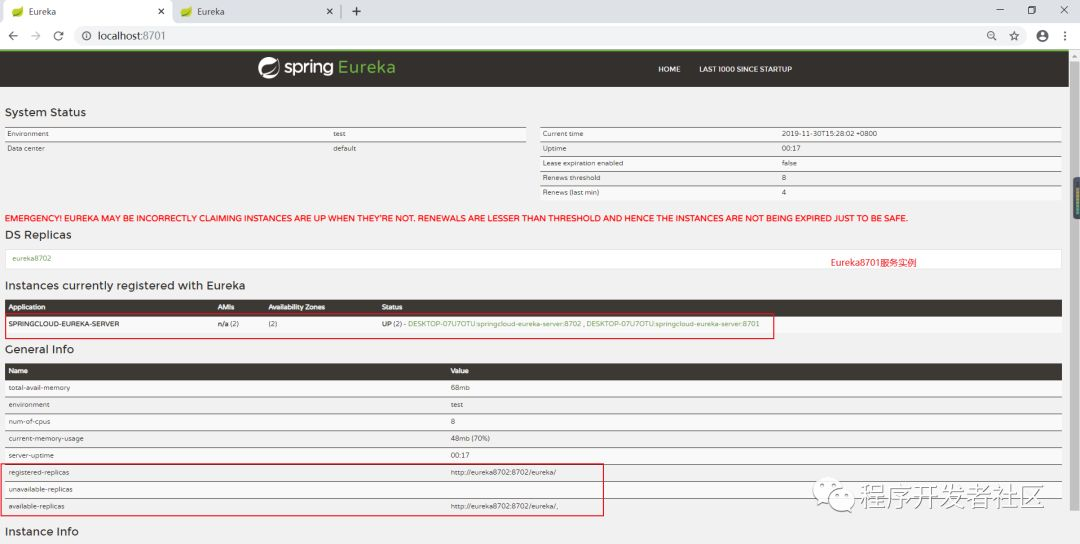Open LAST 1000 SINCE STARTUP page
Screen dimensions: 1080x544
(x=745, y=69)
